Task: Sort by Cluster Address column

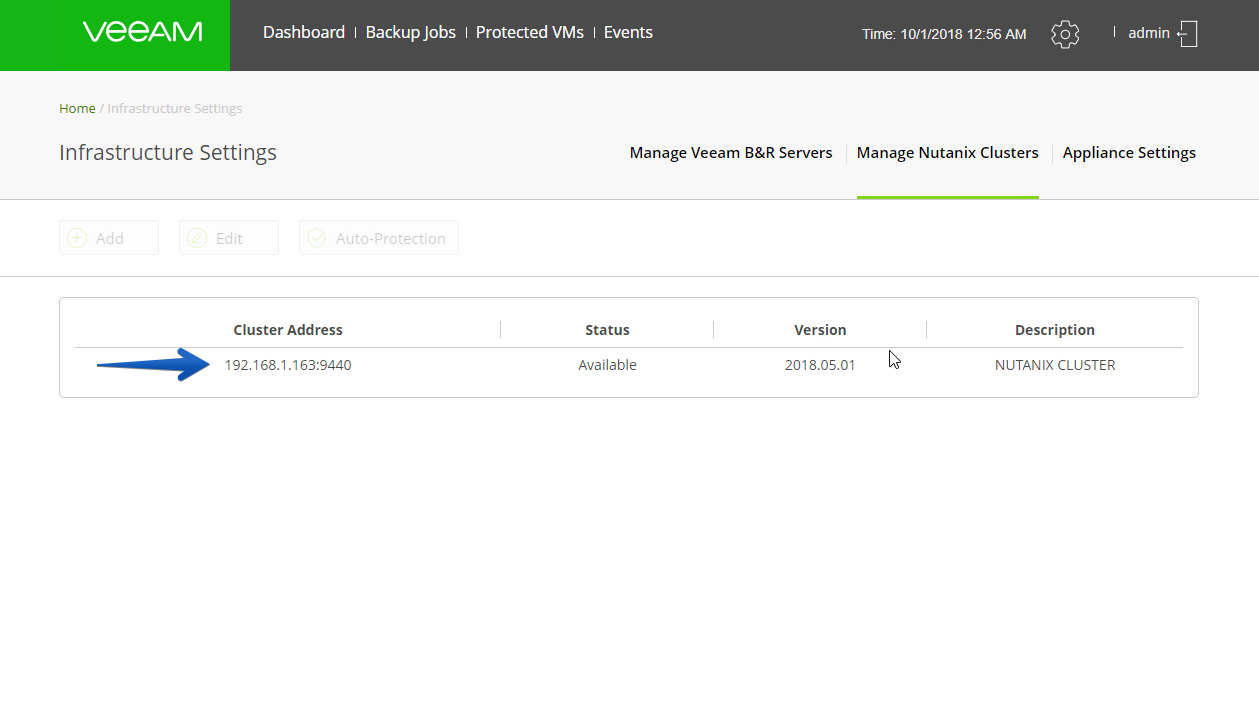Action: coord(288,330)
